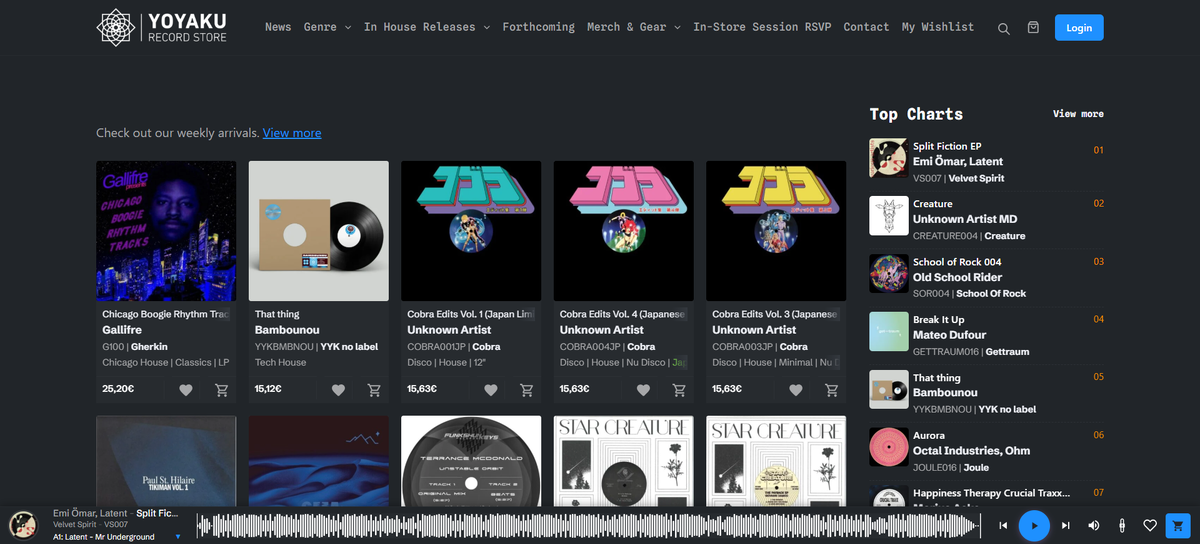Viewport: 1200px width, 544px height.
Task: Expand Merch & Gear menu
Action: coord(634,27)
